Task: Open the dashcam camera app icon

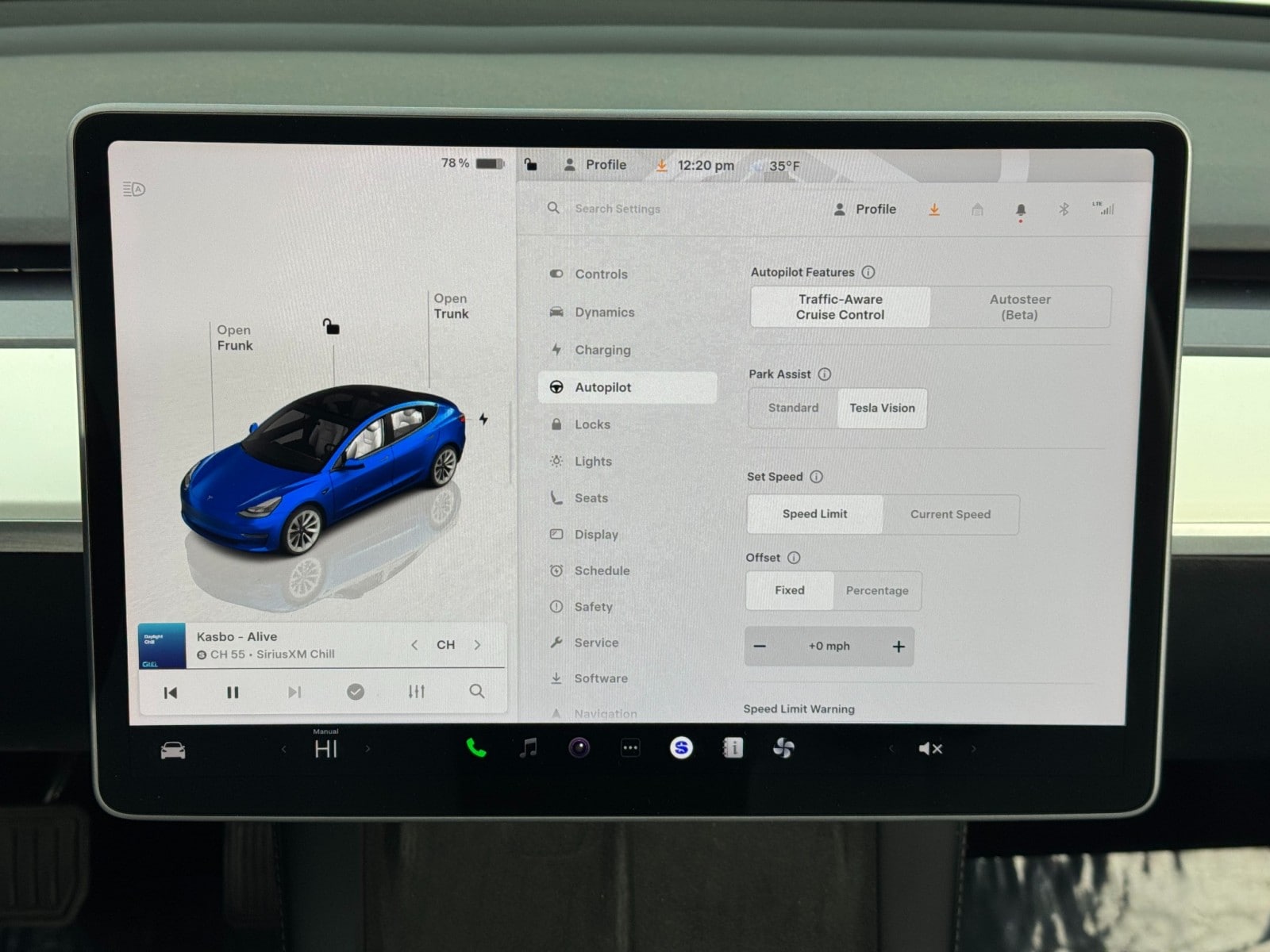Action: coord(579,748)
